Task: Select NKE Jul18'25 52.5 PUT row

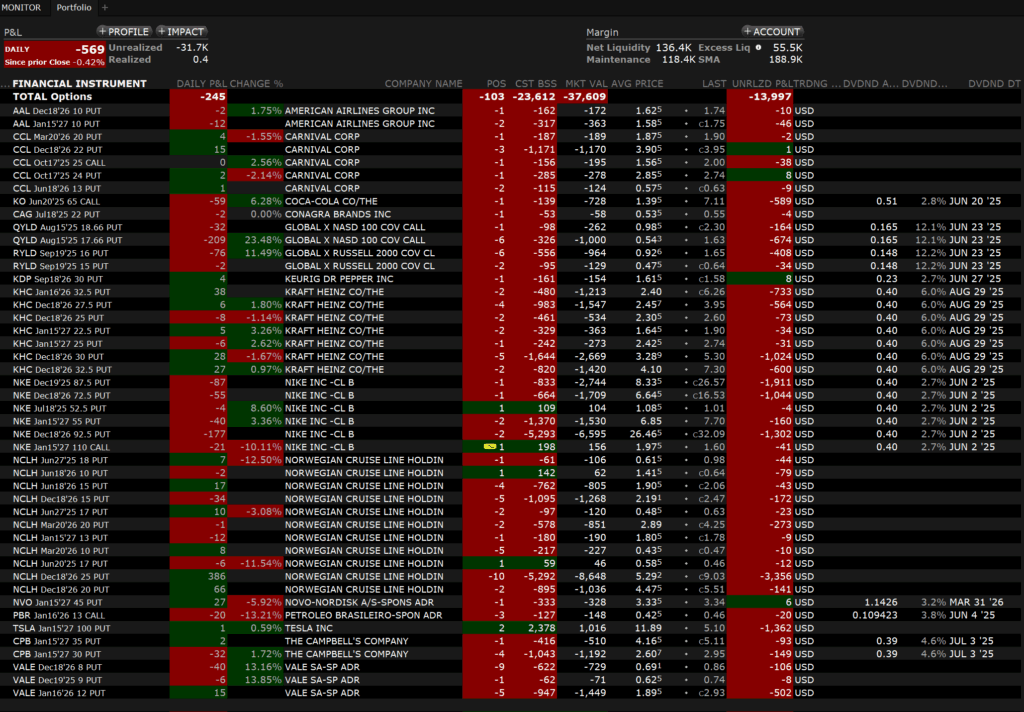Action: (511, 408)
